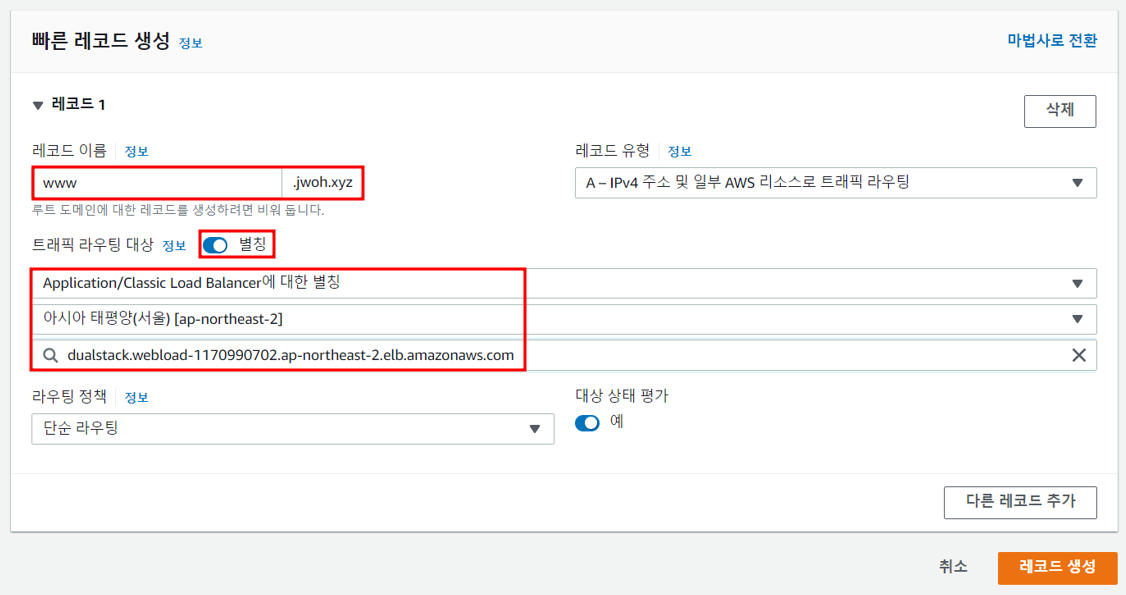Open 정보 link next to 라우팅 정책
This screenshot has height=595, width=1126.
(x=136, y=398)
